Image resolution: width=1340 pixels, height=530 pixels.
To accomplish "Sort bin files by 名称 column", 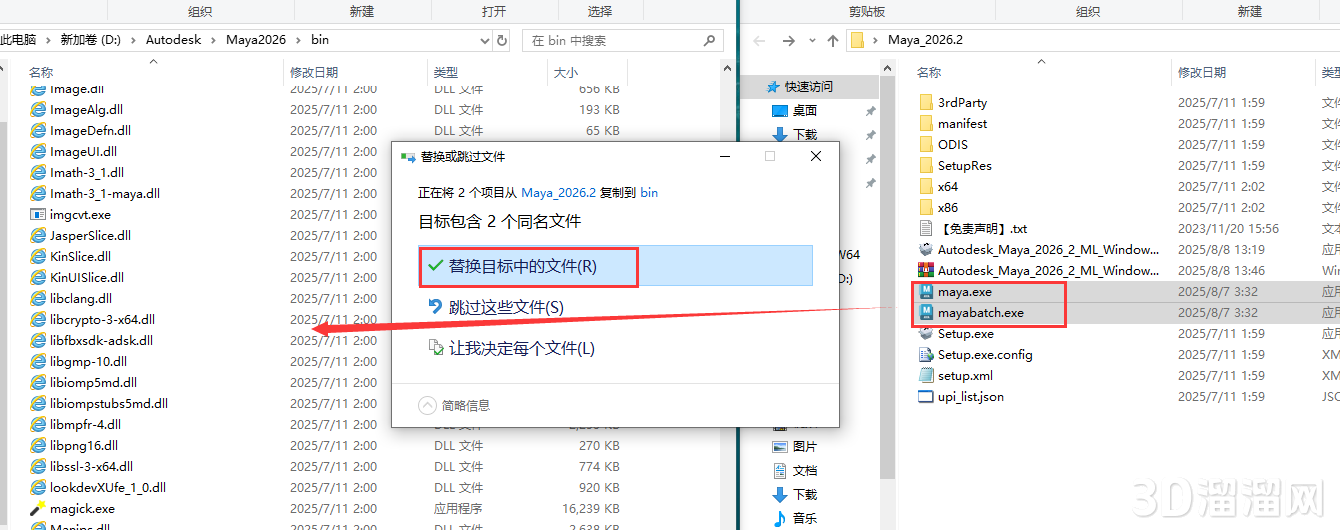I will point(41,73).
